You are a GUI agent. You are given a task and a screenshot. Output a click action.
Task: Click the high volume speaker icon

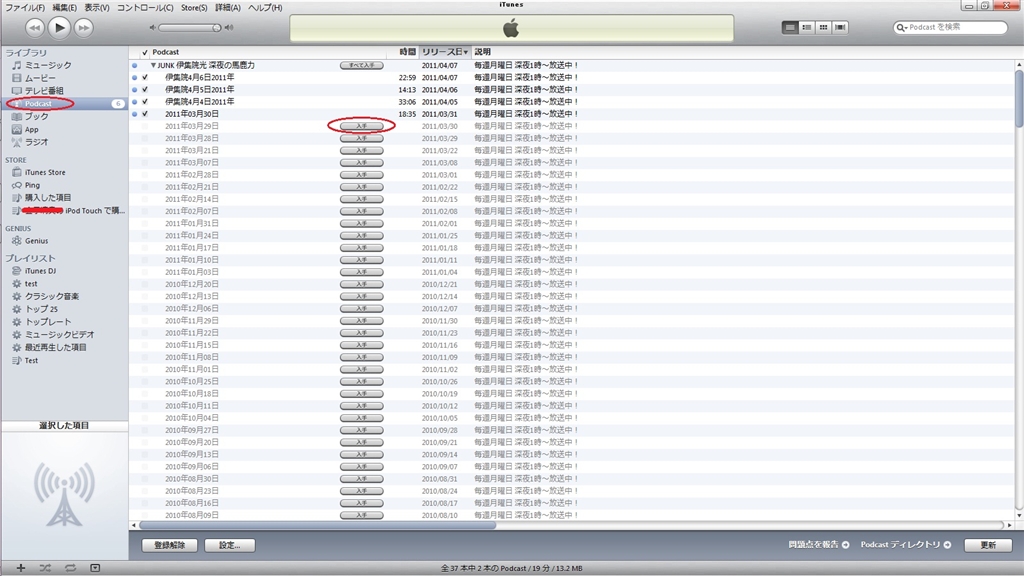click(229, 27)
